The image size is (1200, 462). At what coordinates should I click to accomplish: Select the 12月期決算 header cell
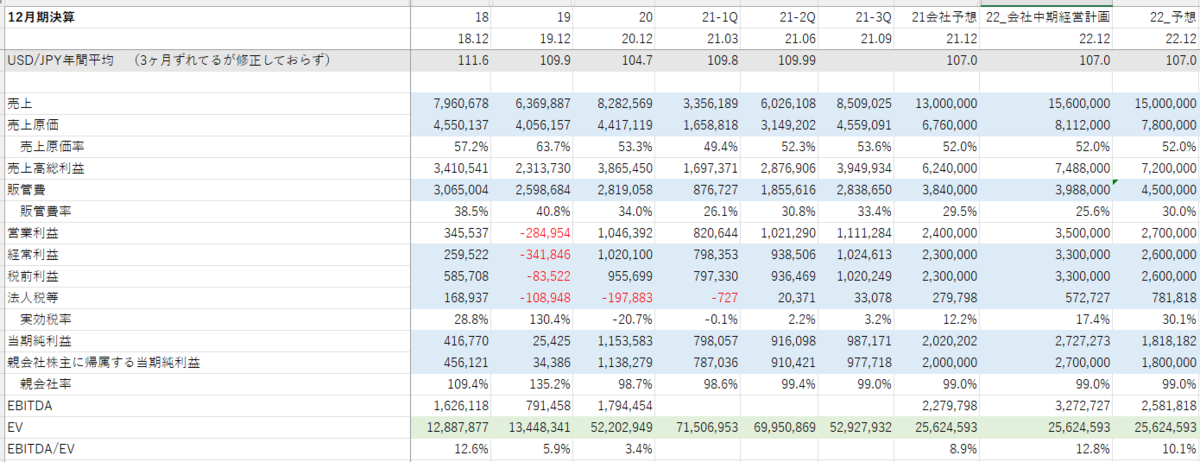click(42, 17)
